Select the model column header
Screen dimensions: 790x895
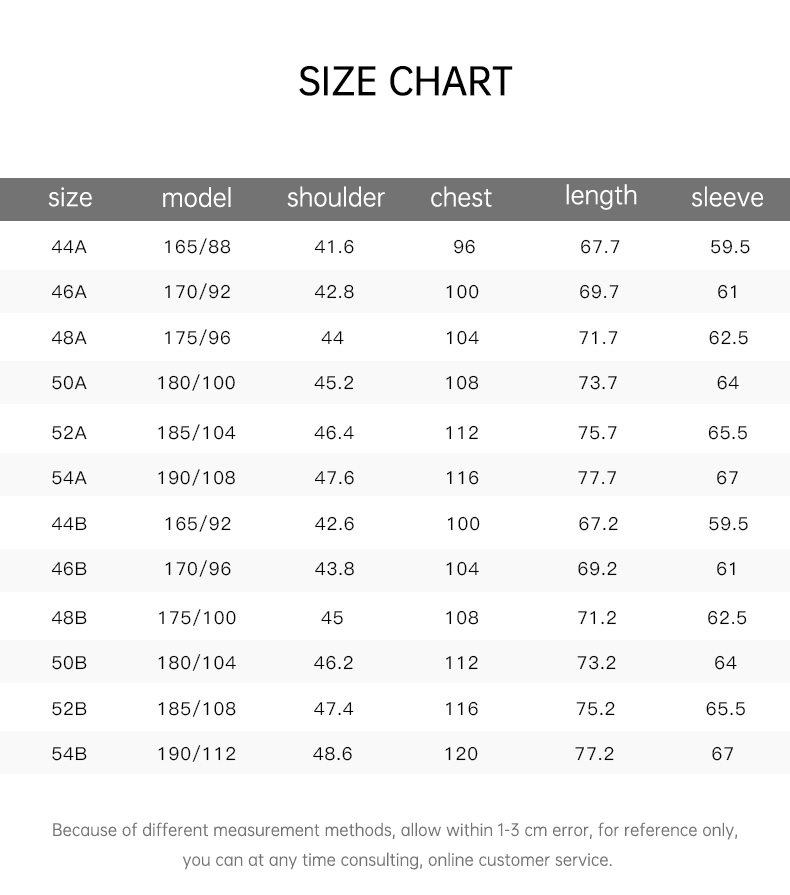[197, 198]
